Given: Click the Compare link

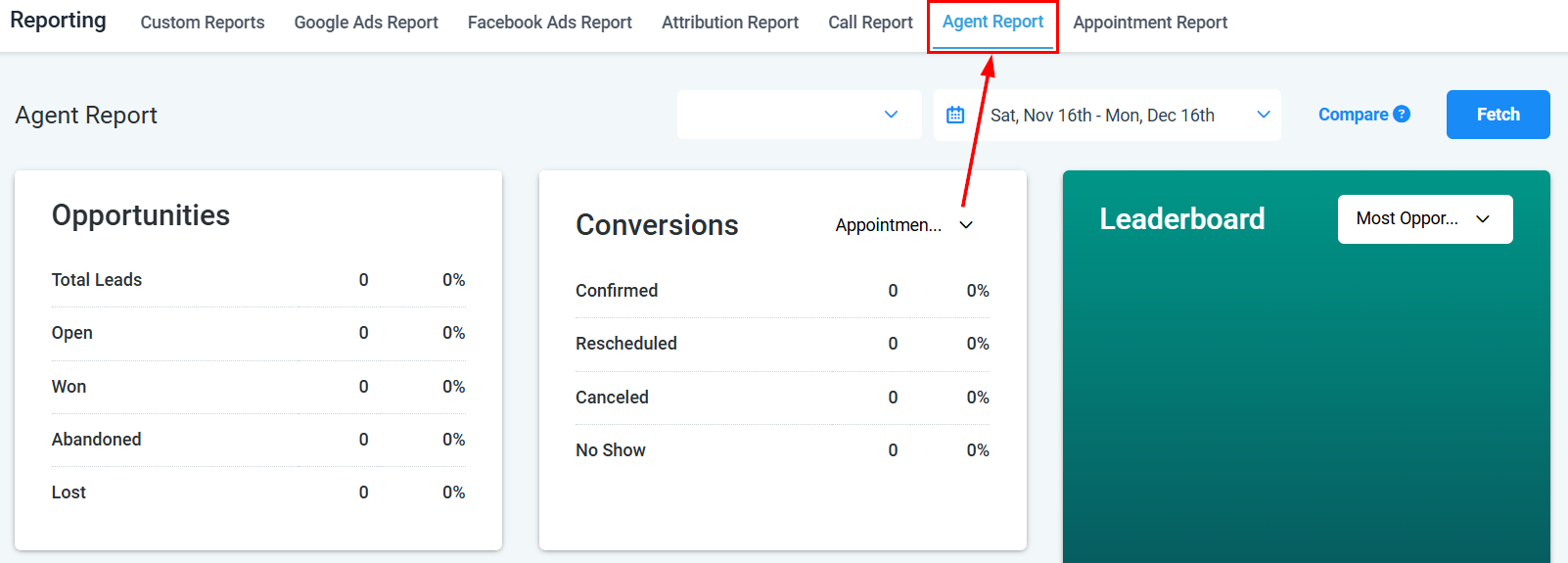Looking at the screenshot, I should click(1353, 115).
